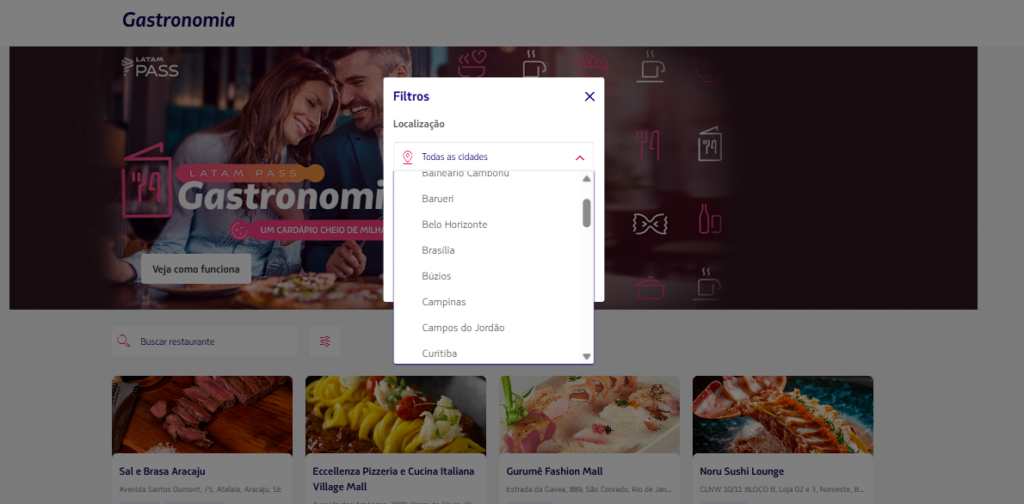Open the Noru Sushi Lounge restaurant link

741,471
